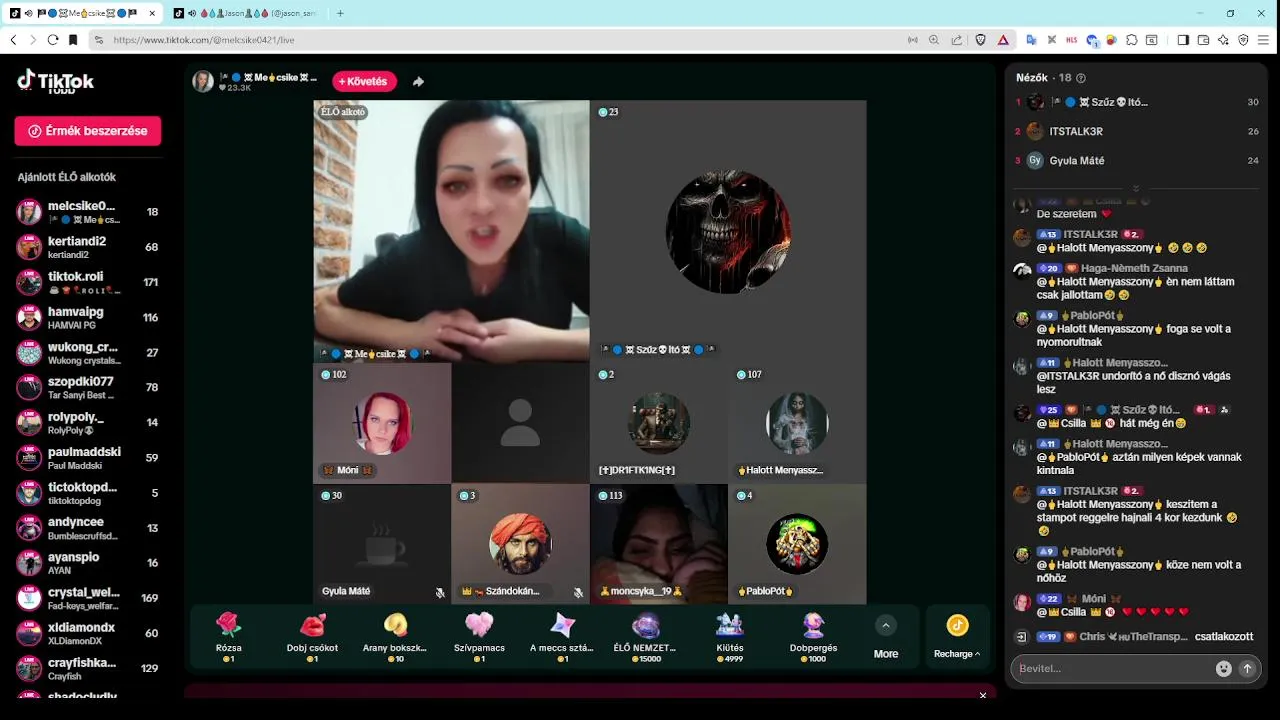Select top viewer Gyula Máté
Viewport: 1280px width, 720px height.
(x=1136, y=160)
